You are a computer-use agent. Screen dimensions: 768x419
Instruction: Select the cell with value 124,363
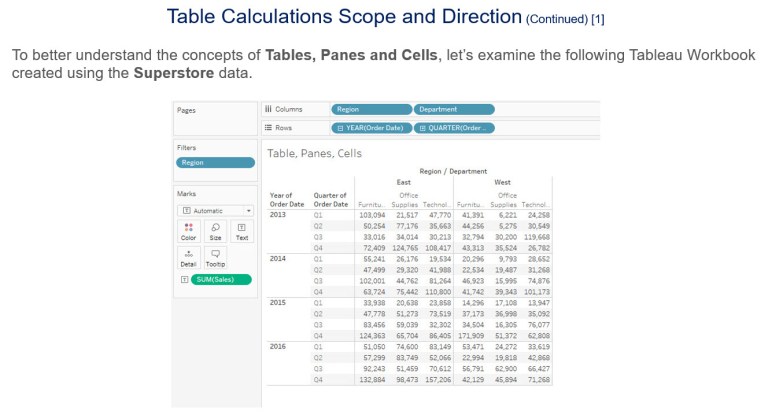tap(372, 336)
